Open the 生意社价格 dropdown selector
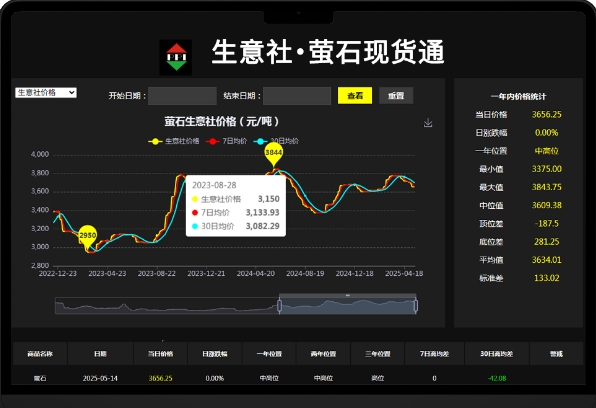 point(46,92)
